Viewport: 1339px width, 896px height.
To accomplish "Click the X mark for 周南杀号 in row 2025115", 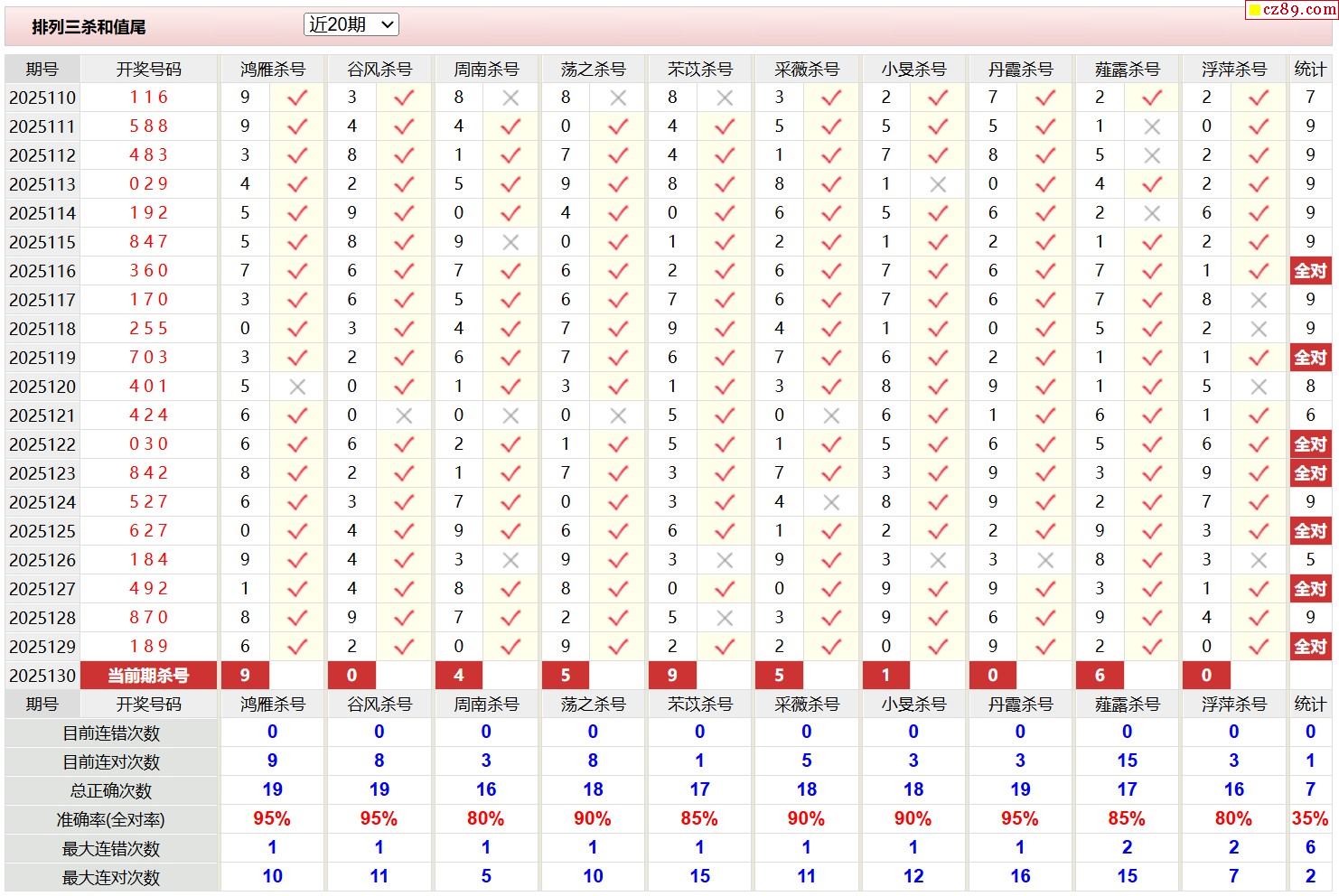I will coord(510,242).
